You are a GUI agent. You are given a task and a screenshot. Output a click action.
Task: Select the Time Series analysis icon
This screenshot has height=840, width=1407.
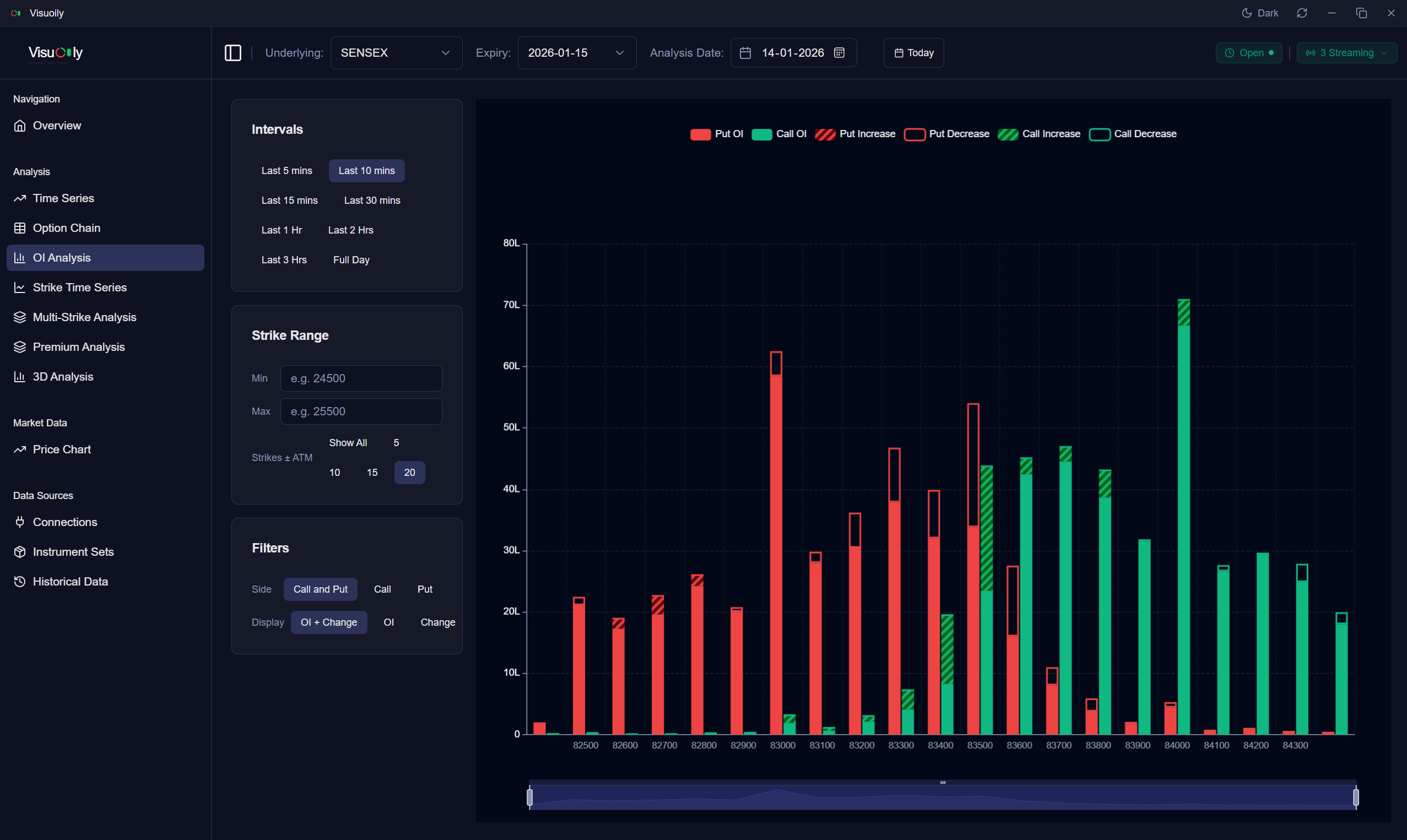pos(20,198)
